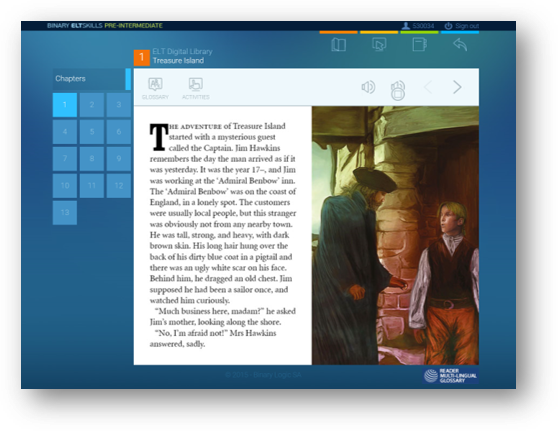Click the back arrow icon in header
Image resolution: width=558 pixels, height=431 pixels.
click(460, 45)
